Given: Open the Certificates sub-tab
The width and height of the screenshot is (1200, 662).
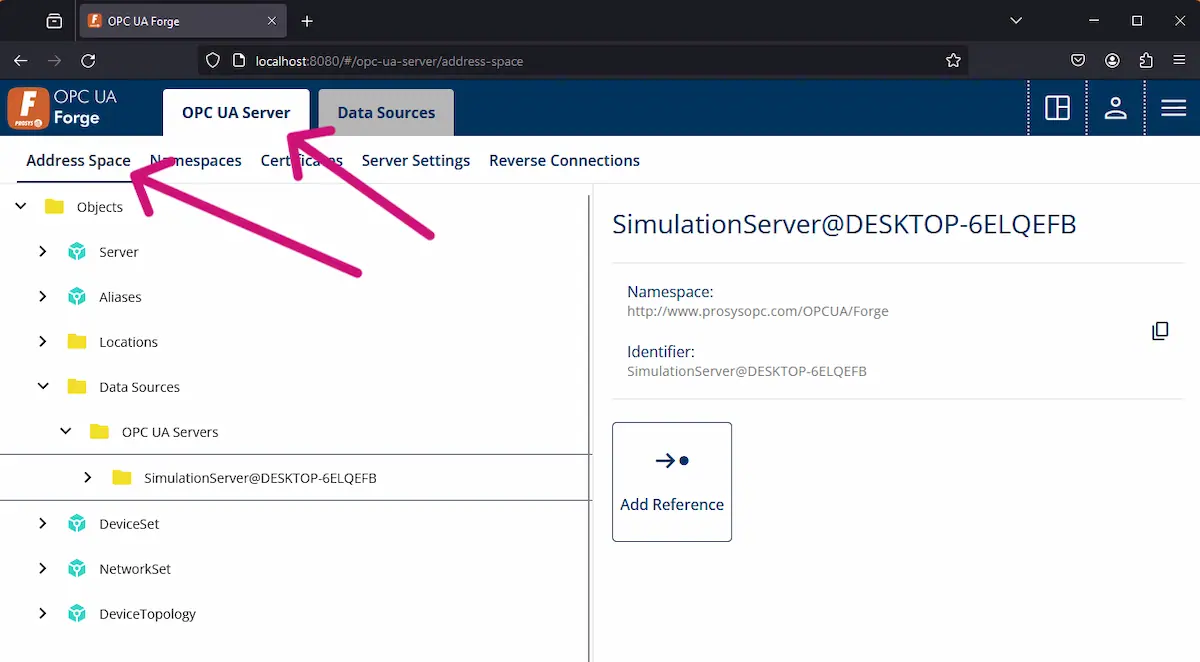Looking at the screenshot, I should (x=302, y=161).
